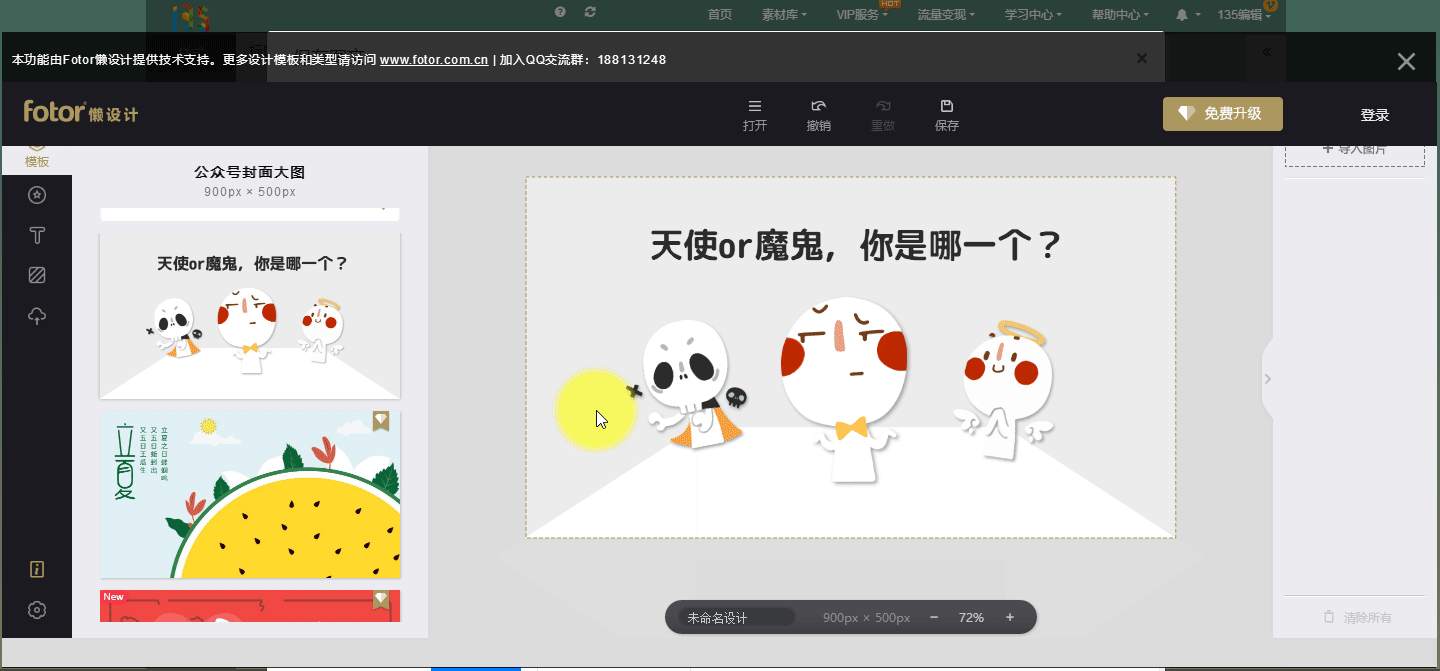Expand the 帮助中心 dropdown menu
The width and height of the screenshot is (1440, 671).
point(1119,15)
